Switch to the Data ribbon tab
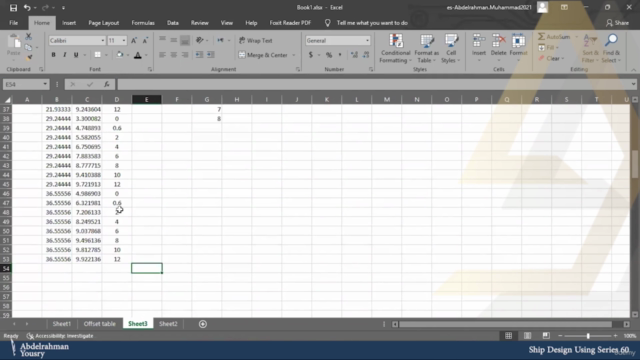The height and width of the screenshot is (360, 640). pyautogui.click(x=173, y=23)
